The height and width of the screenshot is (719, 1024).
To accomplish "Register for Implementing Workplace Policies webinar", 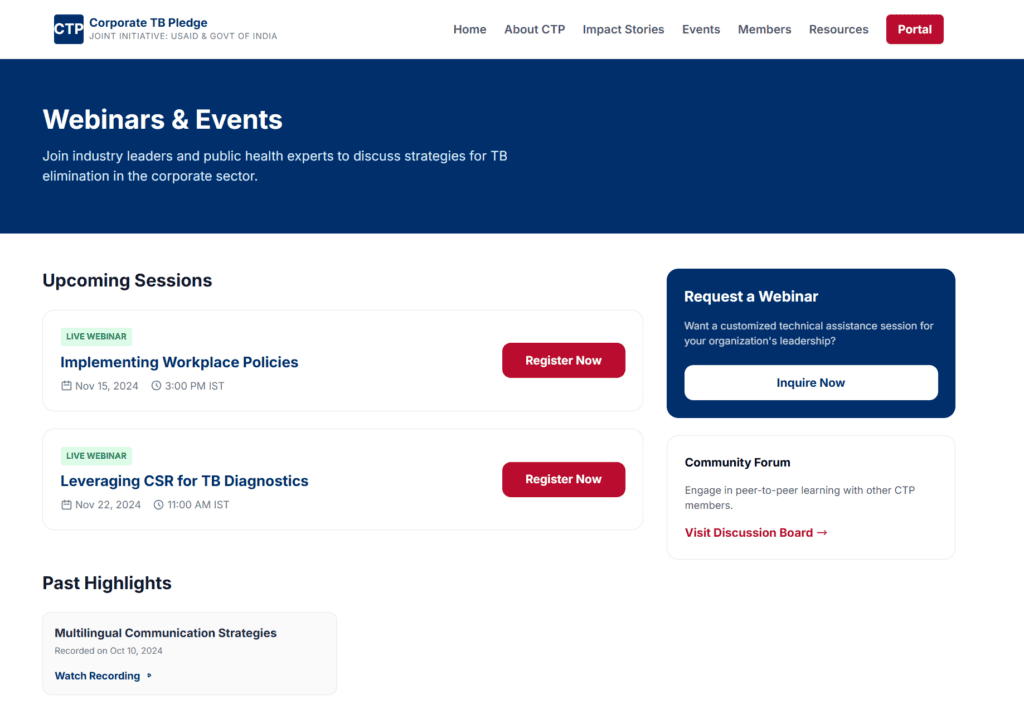I will point(563,360).
